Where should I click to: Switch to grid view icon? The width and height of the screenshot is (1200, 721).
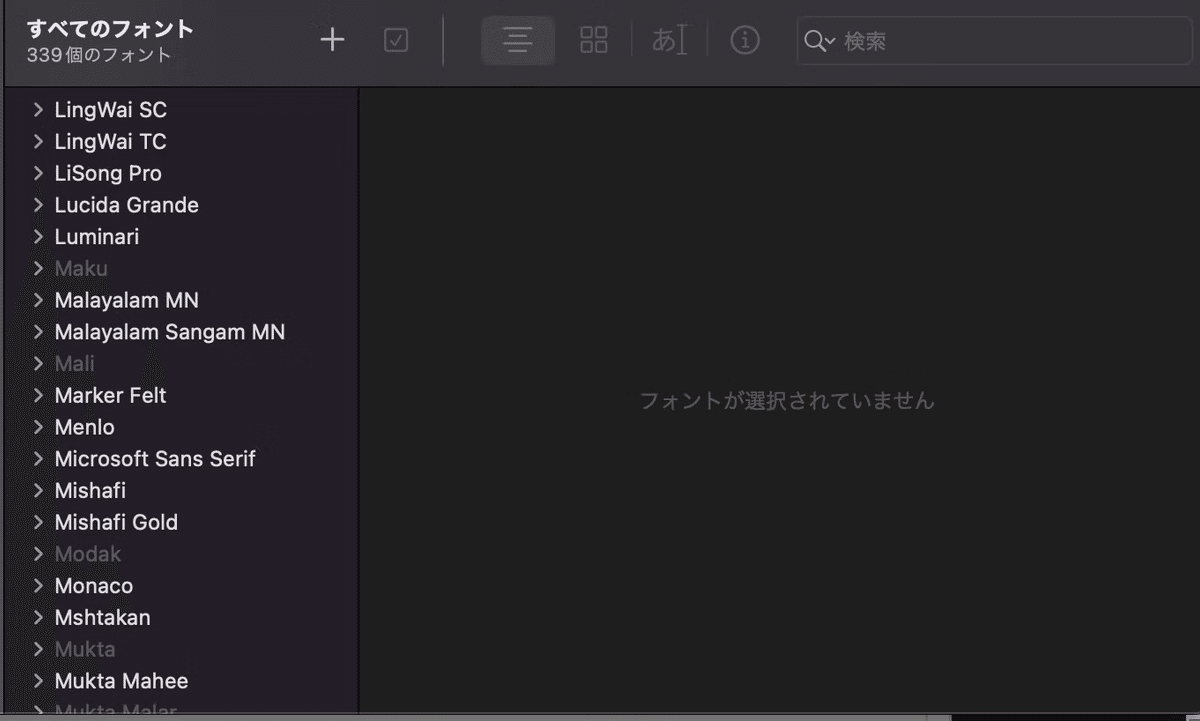tap(594, 40)
